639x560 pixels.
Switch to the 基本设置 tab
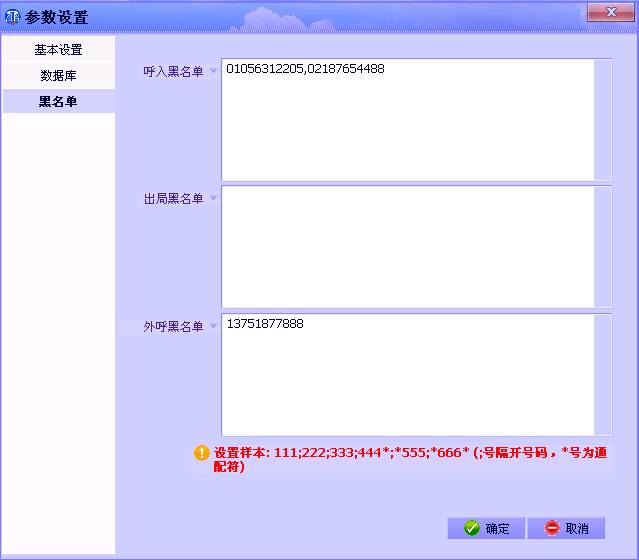coord(58,50)
